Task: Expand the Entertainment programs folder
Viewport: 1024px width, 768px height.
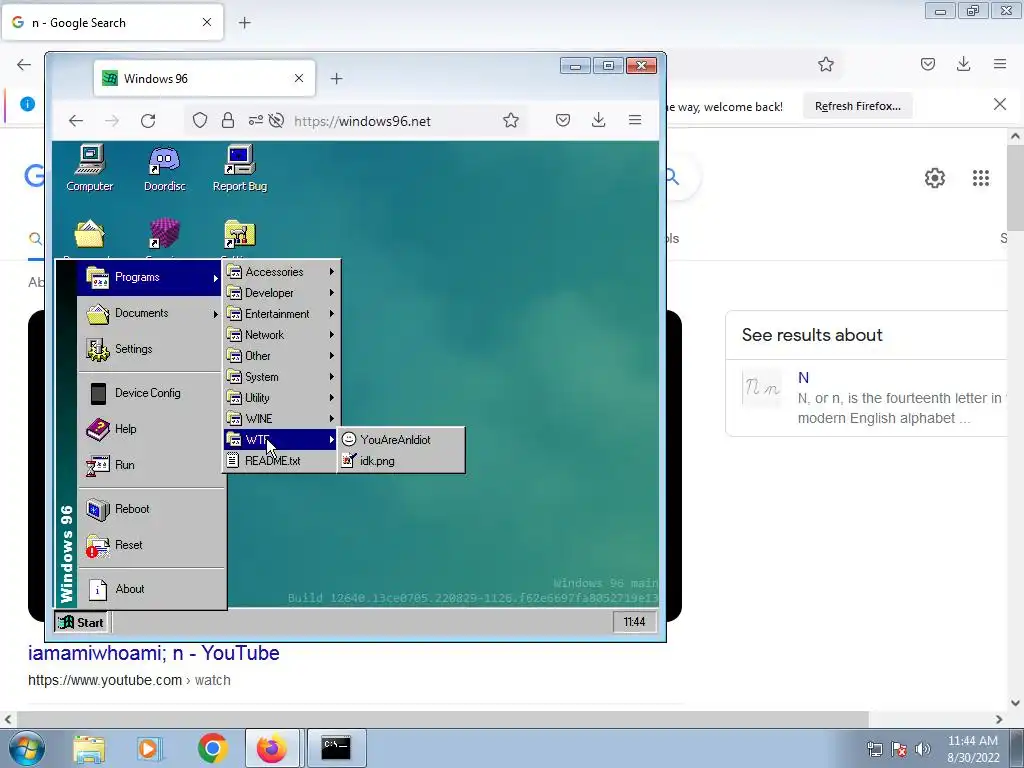Action: [x=281, y=313]
